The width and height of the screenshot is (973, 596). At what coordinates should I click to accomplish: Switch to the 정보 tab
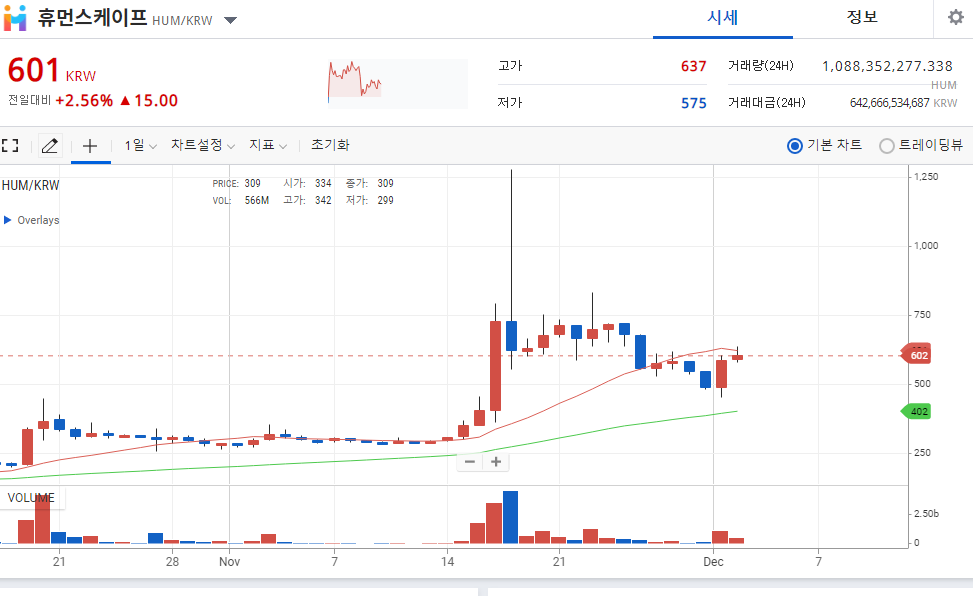point(862,18)
